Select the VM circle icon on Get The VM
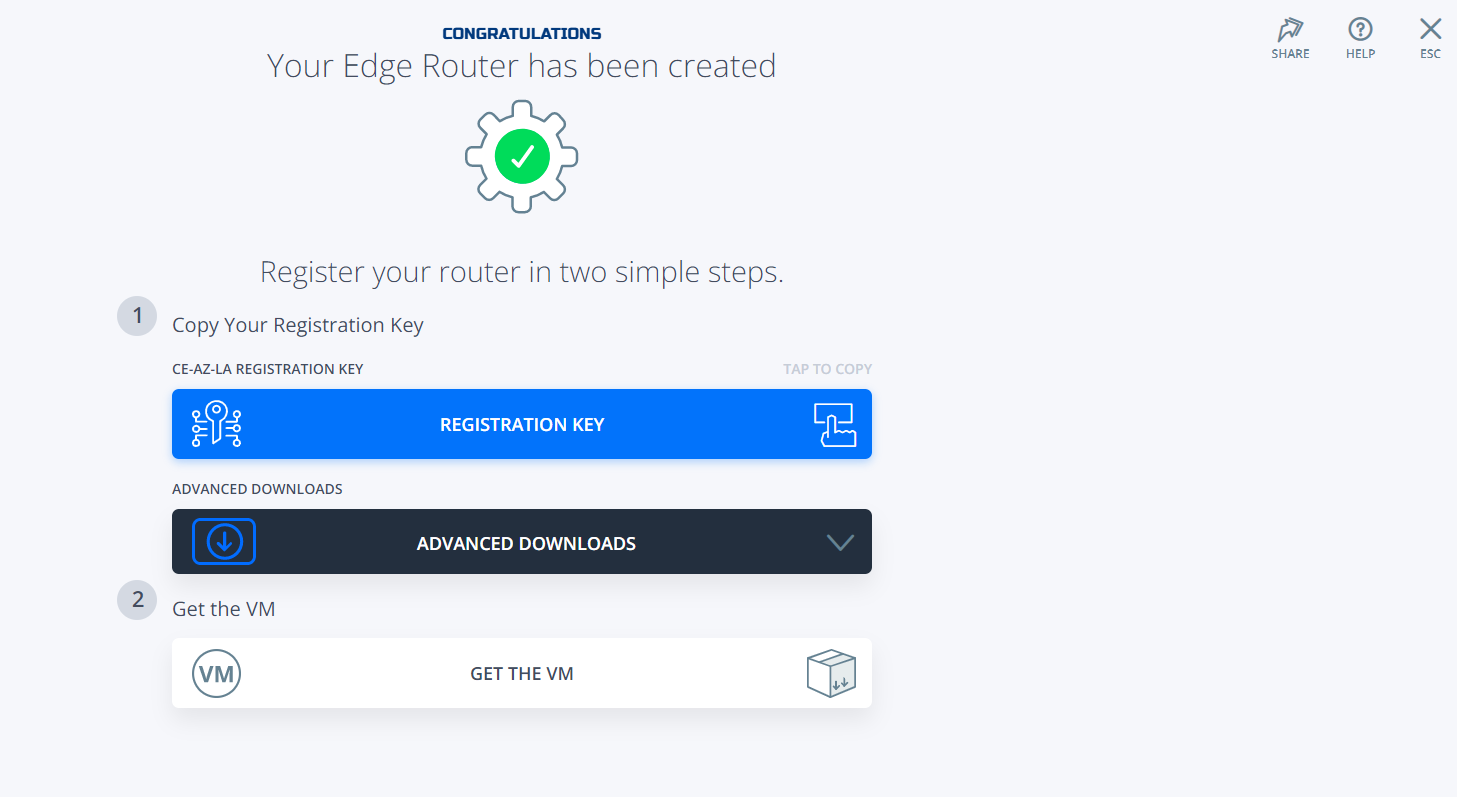The width and height of the screenshot is (1457, 797). 216,673
